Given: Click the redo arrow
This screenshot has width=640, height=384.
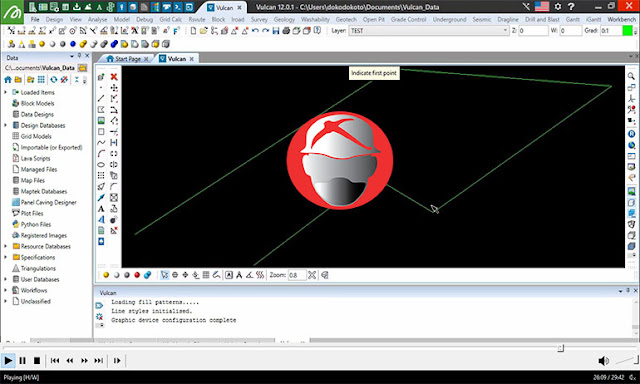Looking at the screenshot, I should [265, 31].
